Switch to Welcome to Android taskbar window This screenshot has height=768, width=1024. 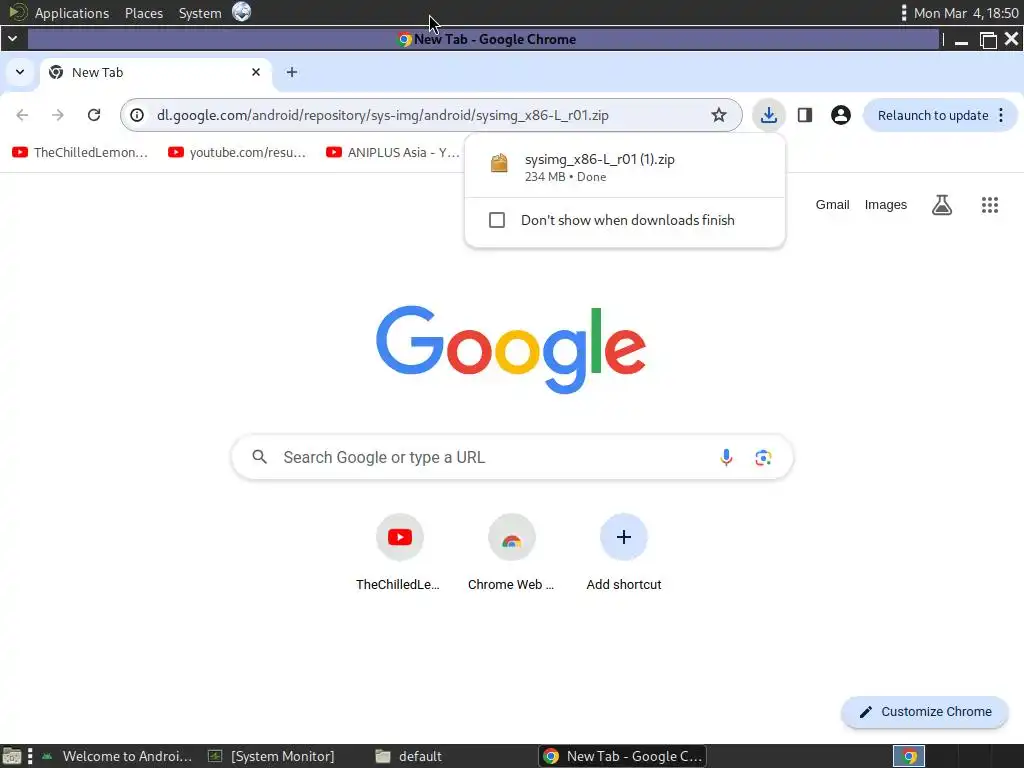coord(118,756)
